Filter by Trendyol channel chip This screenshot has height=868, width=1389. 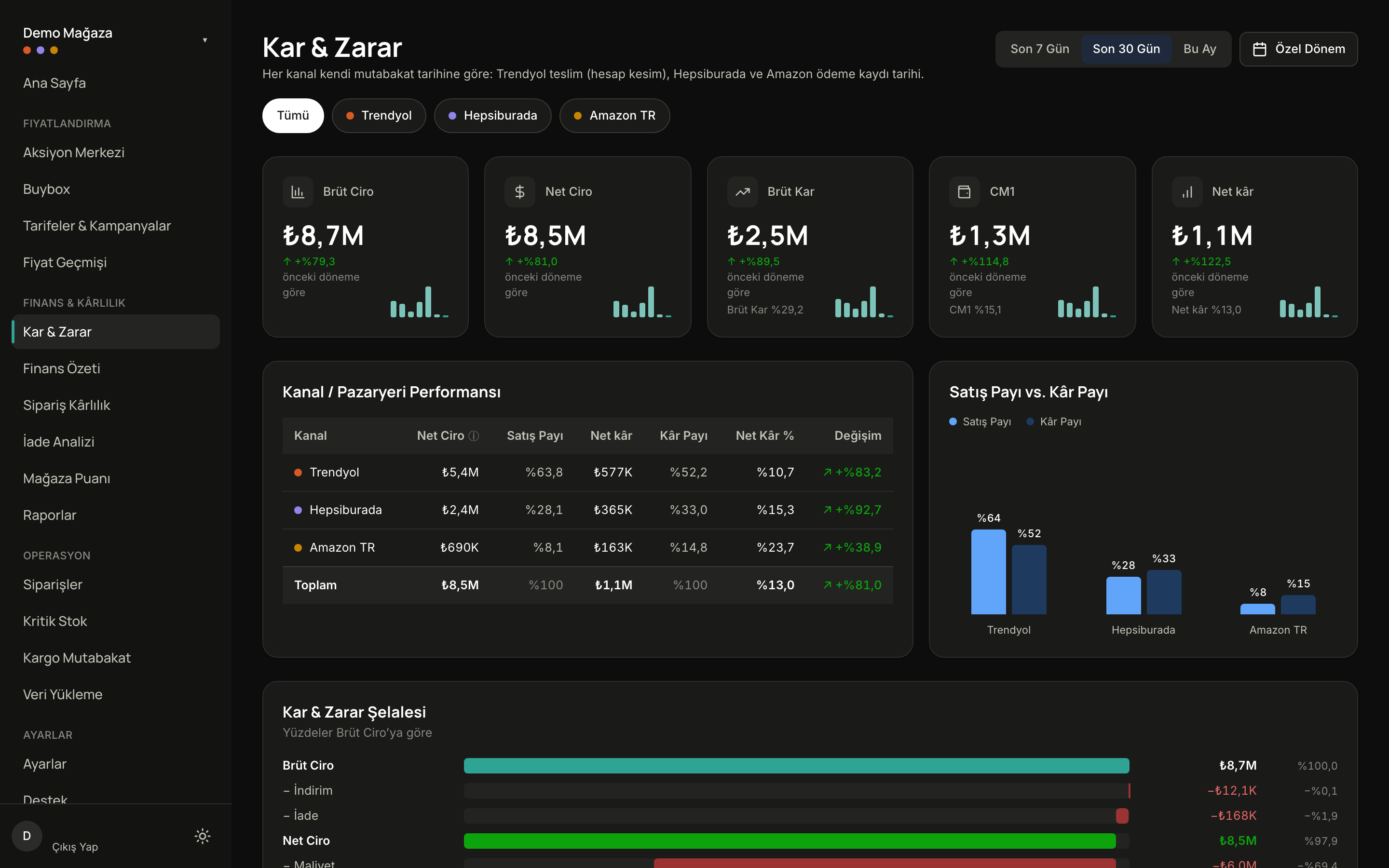379,115
